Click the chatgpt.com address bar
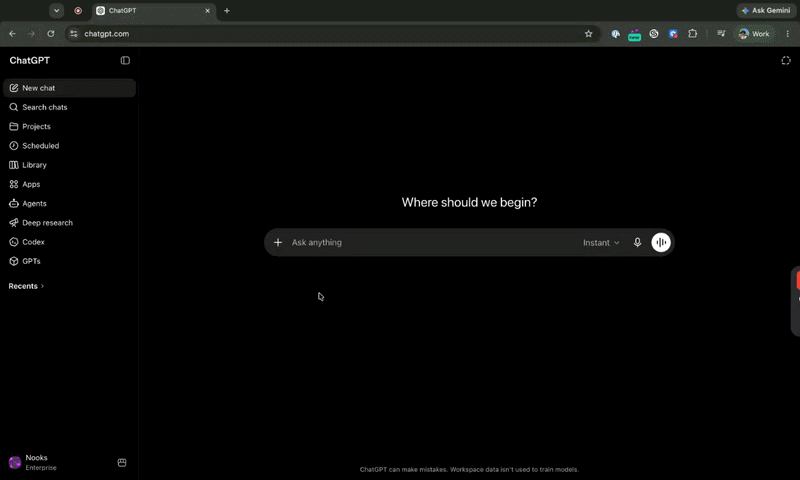This screenshot has height=480, width=800. coord(332,34)
